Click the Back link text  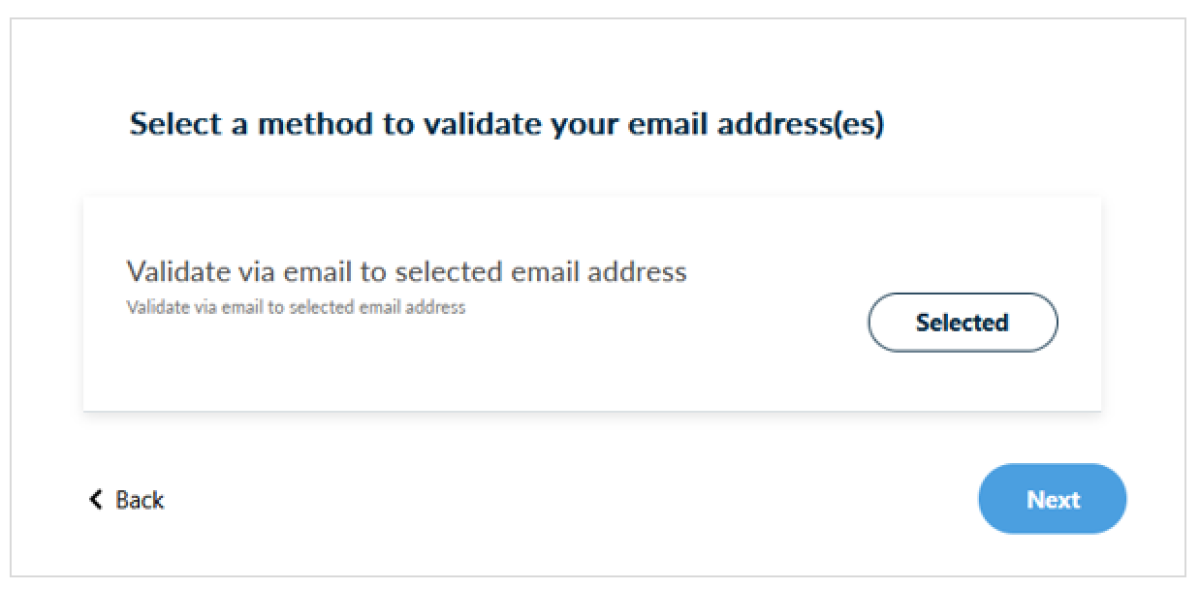(139, 500)
